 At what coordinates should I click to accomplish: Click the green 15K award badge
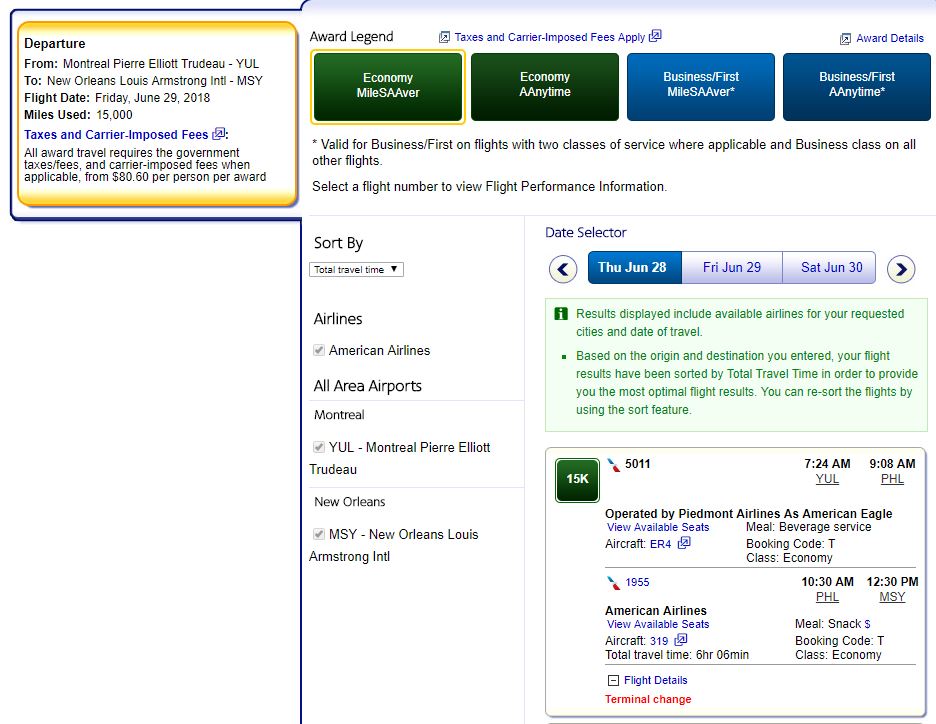coord(577,479)
